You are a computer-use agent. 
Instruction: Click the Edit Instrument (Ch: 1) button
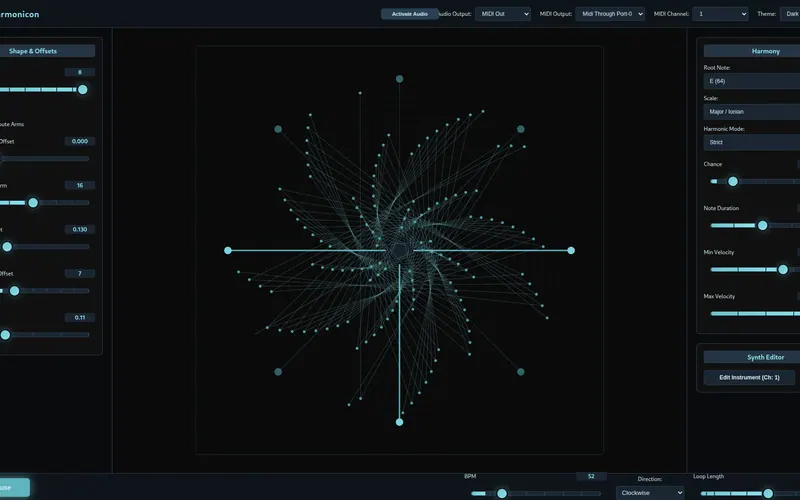coord(749,378)
